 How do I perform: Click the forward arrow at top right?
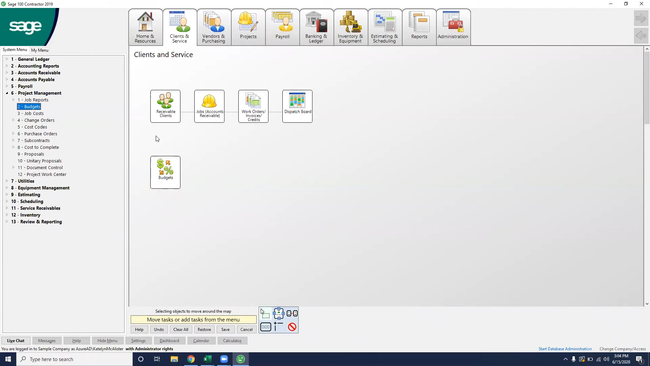(x=641, y=18)
